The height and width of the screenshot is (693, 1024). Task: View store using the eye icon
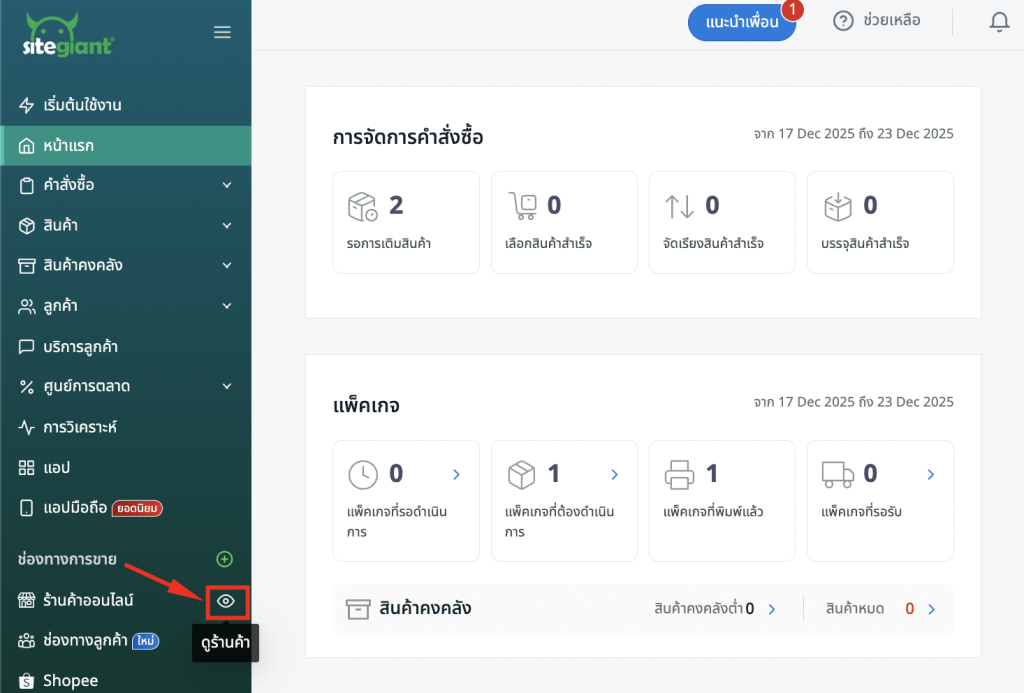[226, 600]
